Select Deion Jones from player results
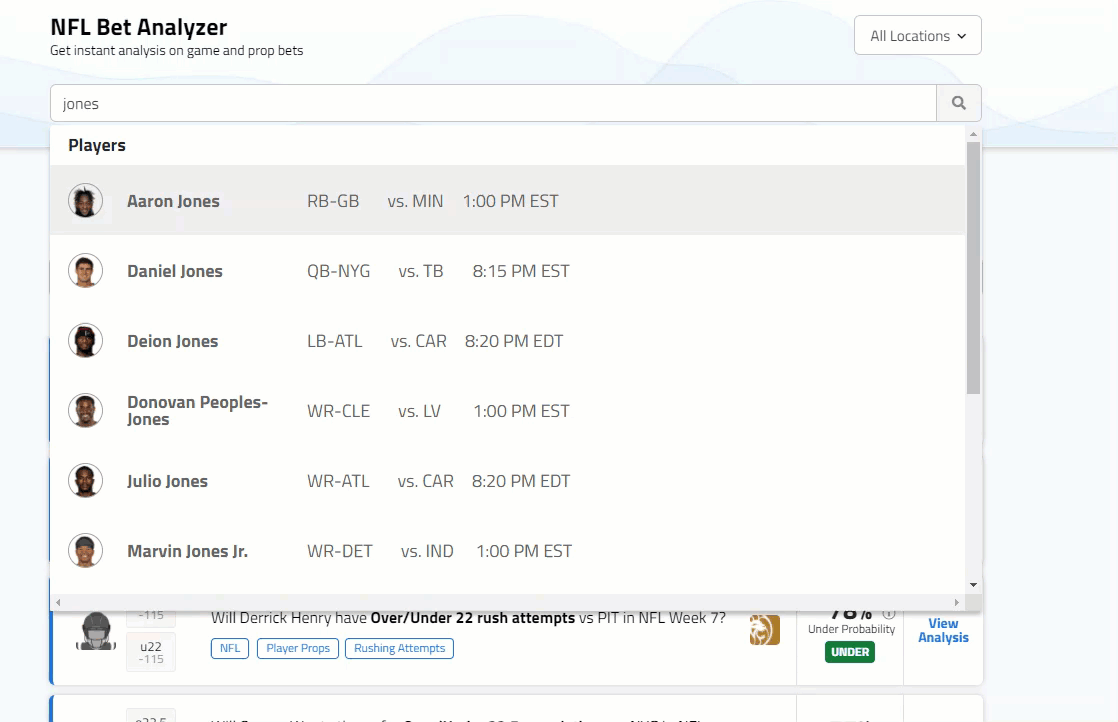This screenshot has height=722, width=1118. pos(508,341)
